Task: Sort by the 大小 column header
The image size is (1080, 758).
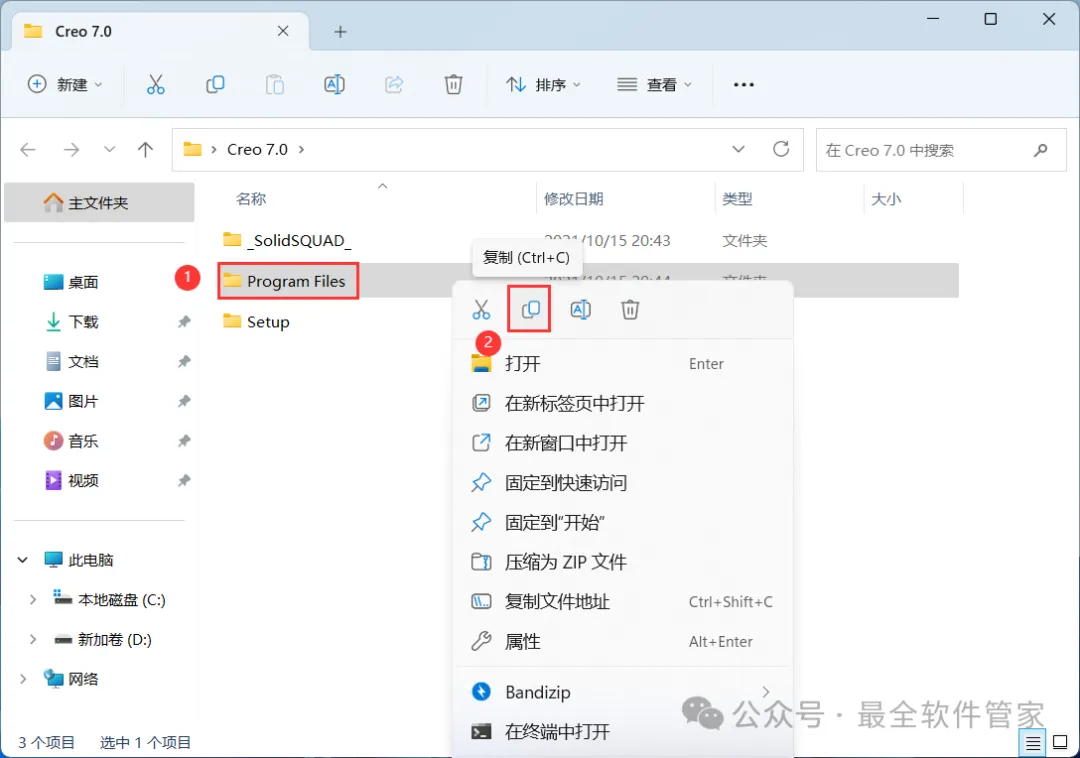Action: pos(886,199)
